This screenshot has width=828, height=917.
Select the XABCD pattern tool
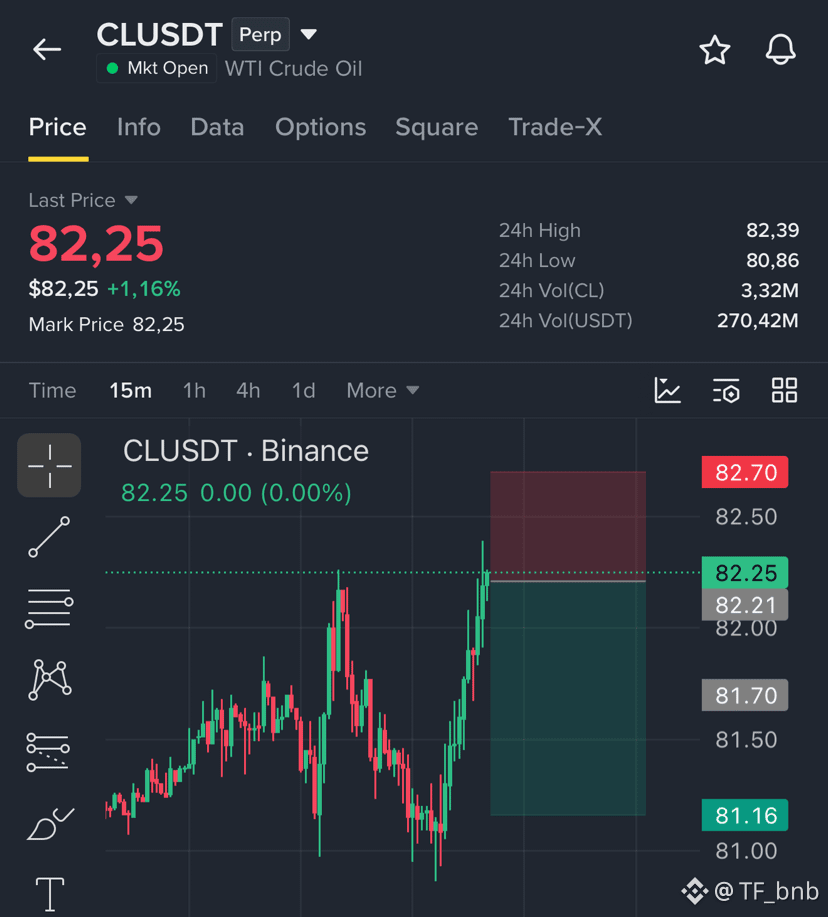[50, 680]
